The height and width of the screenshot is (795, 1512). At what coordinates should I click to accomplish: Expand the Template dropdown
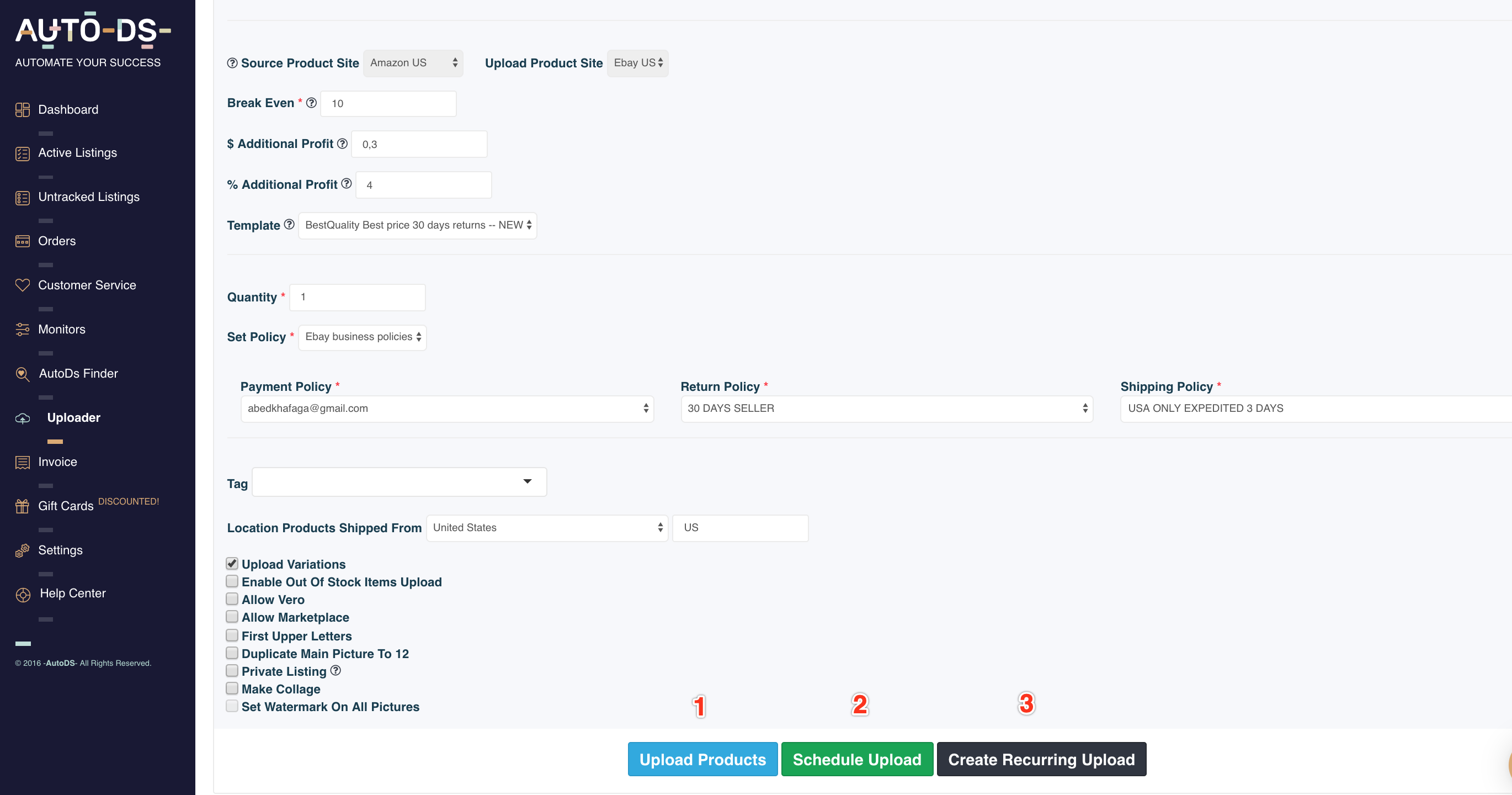(417, 225)
